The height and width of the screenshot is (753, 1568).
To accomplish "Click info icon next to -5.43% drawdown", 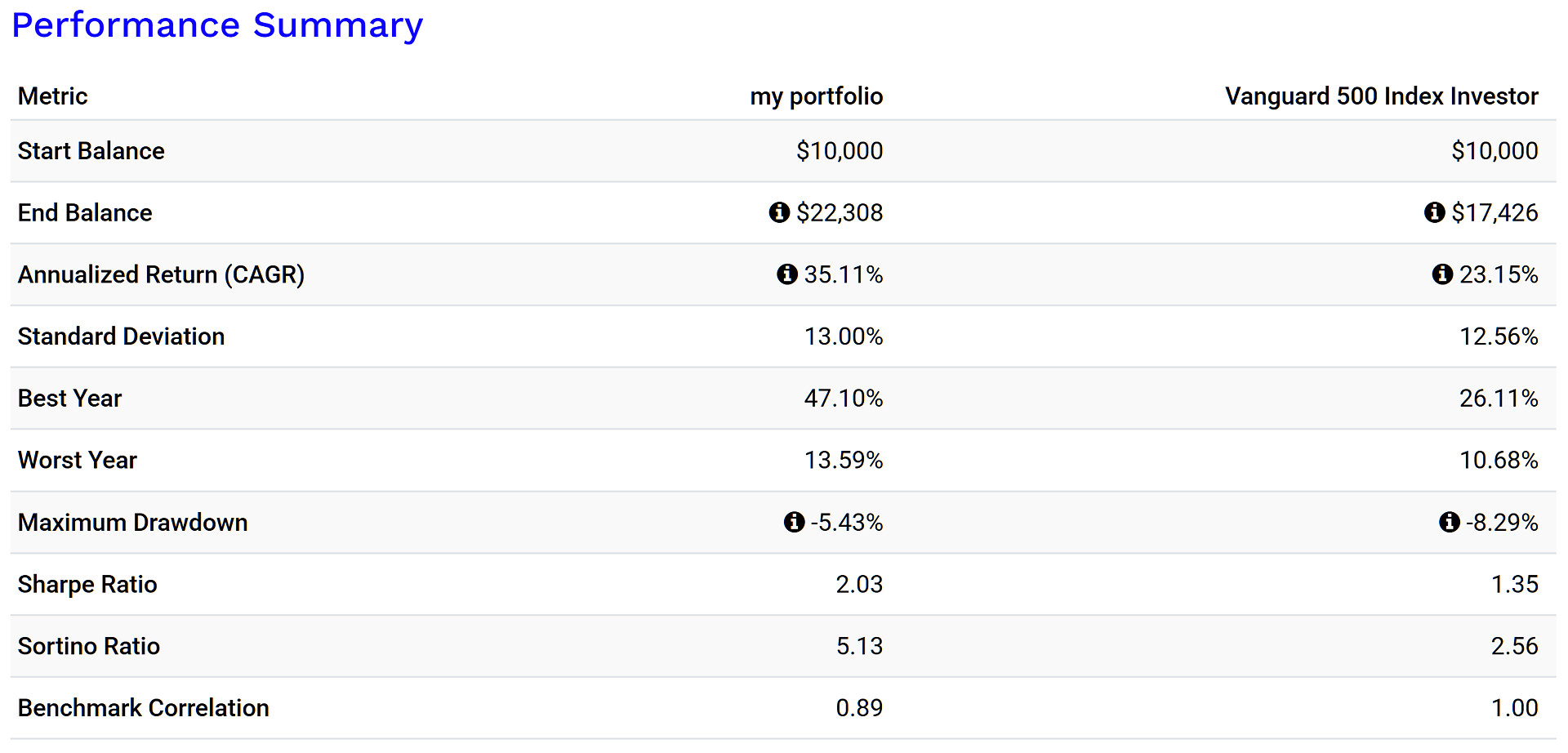I will (x=794, y=522).
